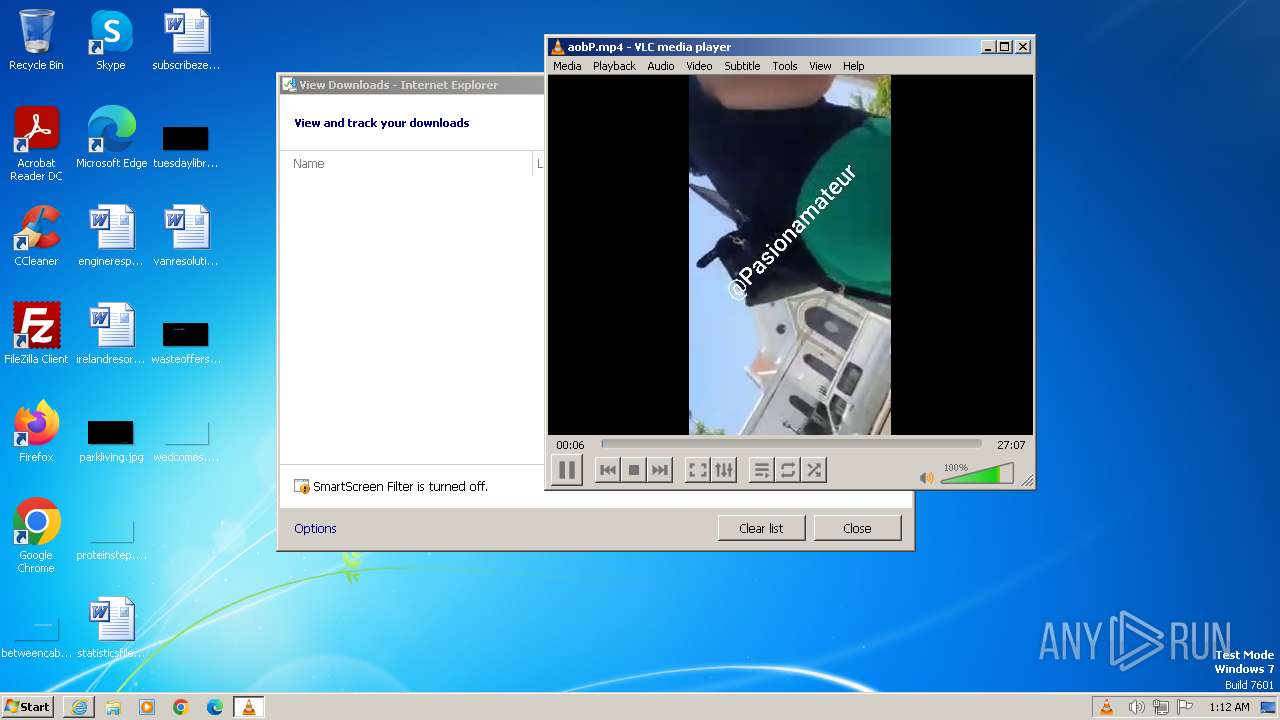Open Edge from the taskbar
Viewport: 1280px width, 720px height.
(215, 707)
